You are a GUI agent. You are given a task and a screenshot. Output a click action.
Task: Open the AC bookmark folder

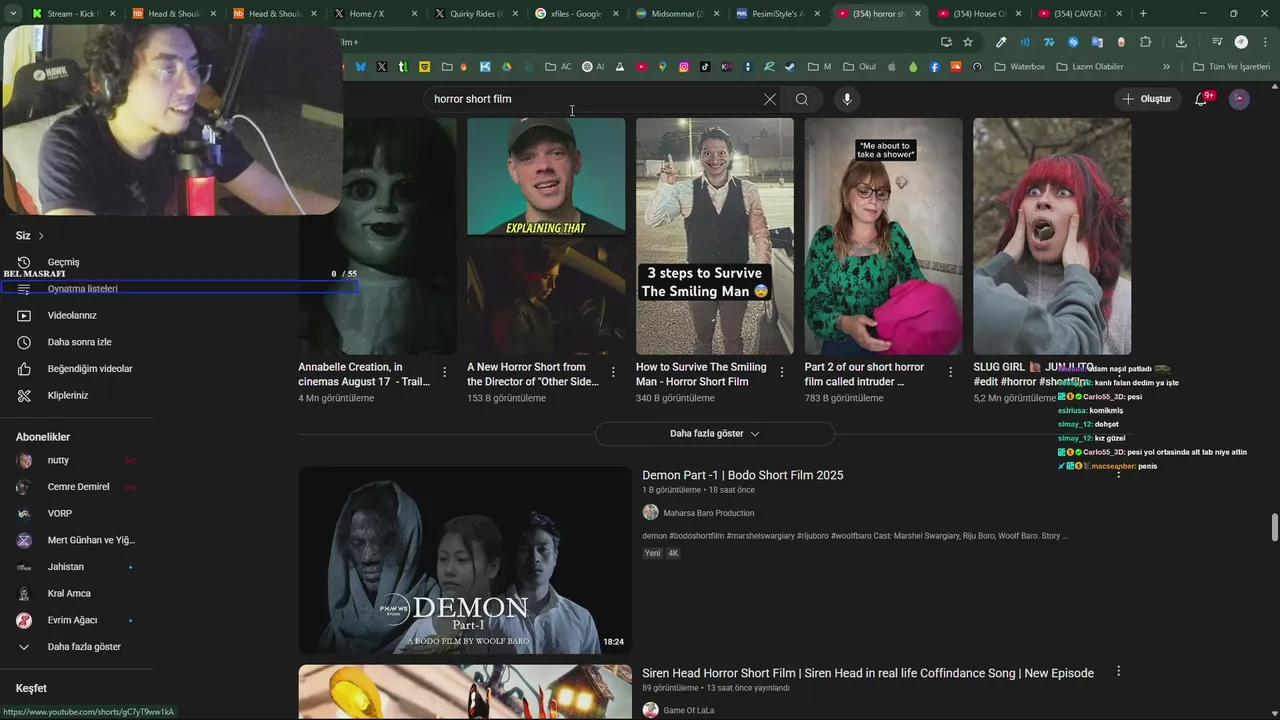[x=558, y=67]
